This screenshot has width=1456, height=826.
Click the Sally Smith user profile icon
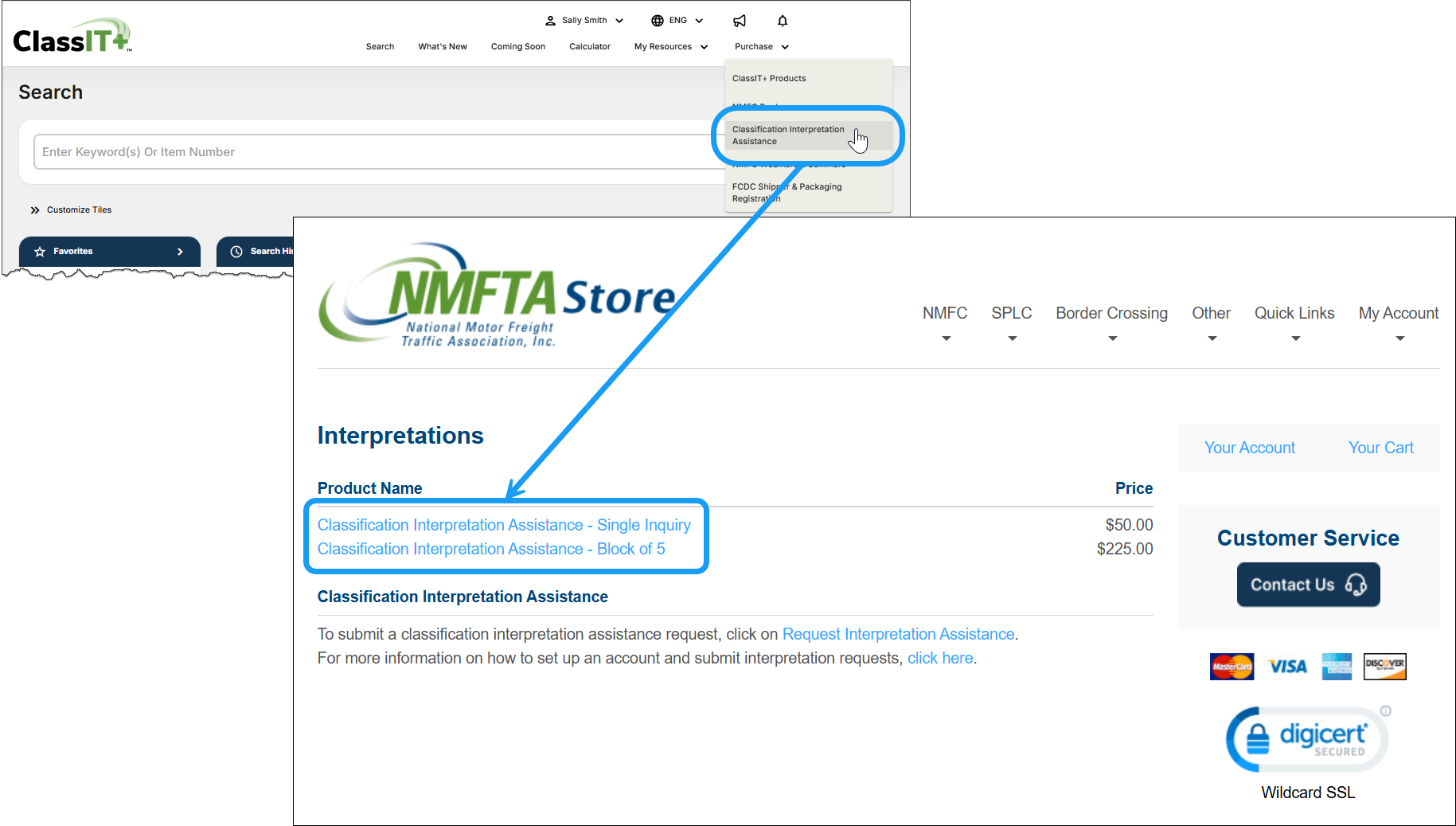tap(550, 20)
